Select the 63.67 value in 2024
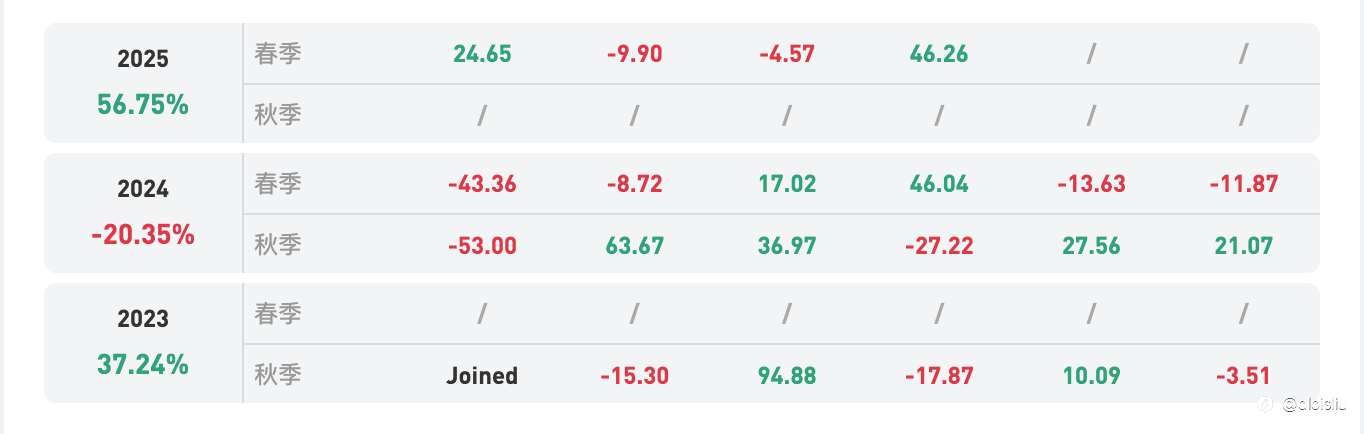The width and height of the screenshot is (1364, 434). [634, 246]
